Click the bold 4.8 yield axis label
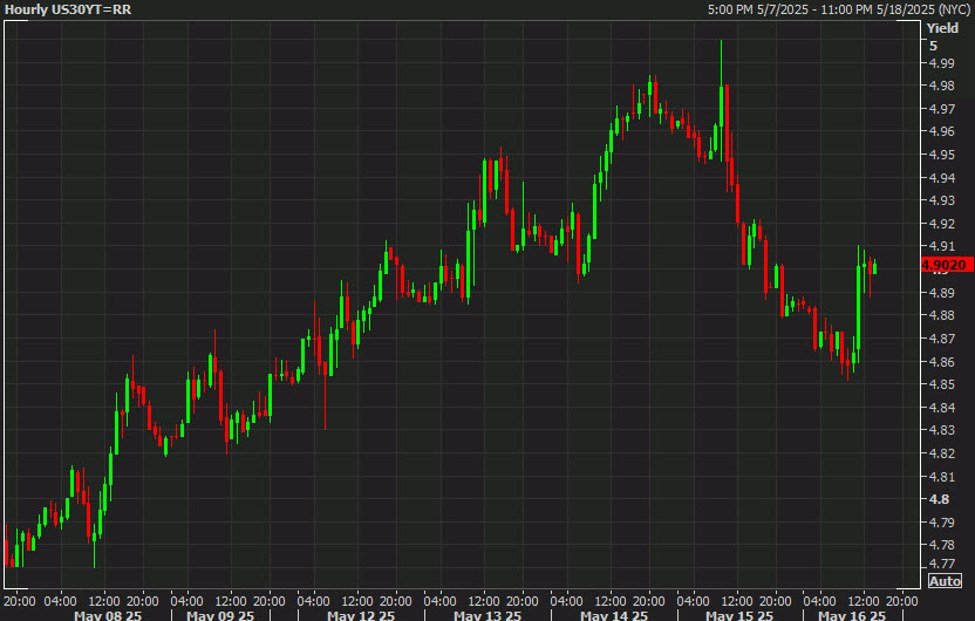975x621 pixels. click(936, 499)
